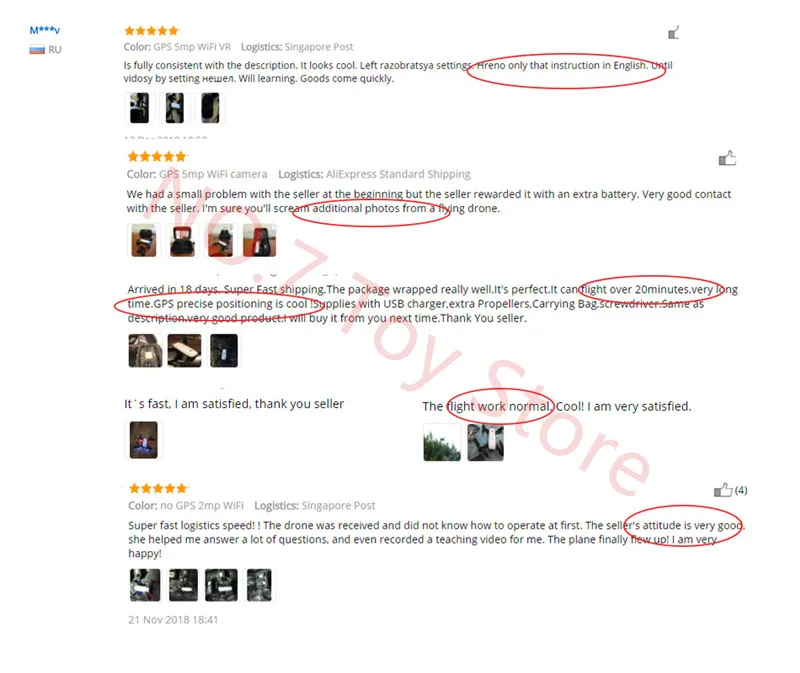Open first photo of Super fast logistics review
Viewport: 800px width, 673px height.
coord(145,585)
